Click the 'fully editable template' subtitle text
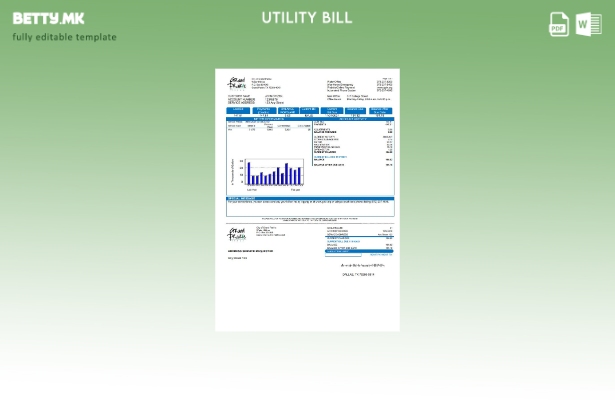The height and width of the screenshot is (400, 615). tap(64, 37)
